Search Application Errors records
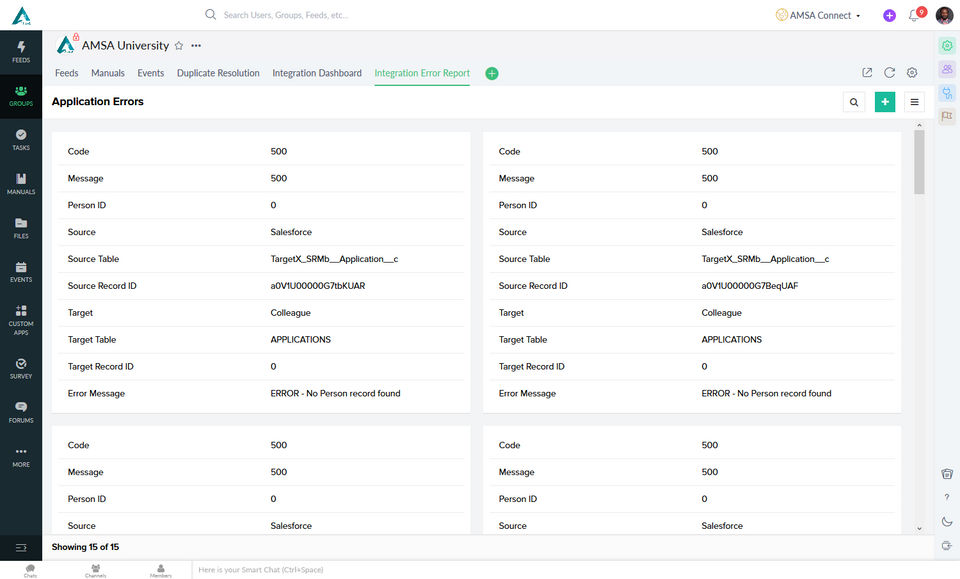Screen dimensions: 960x579 tap(853, 102)
